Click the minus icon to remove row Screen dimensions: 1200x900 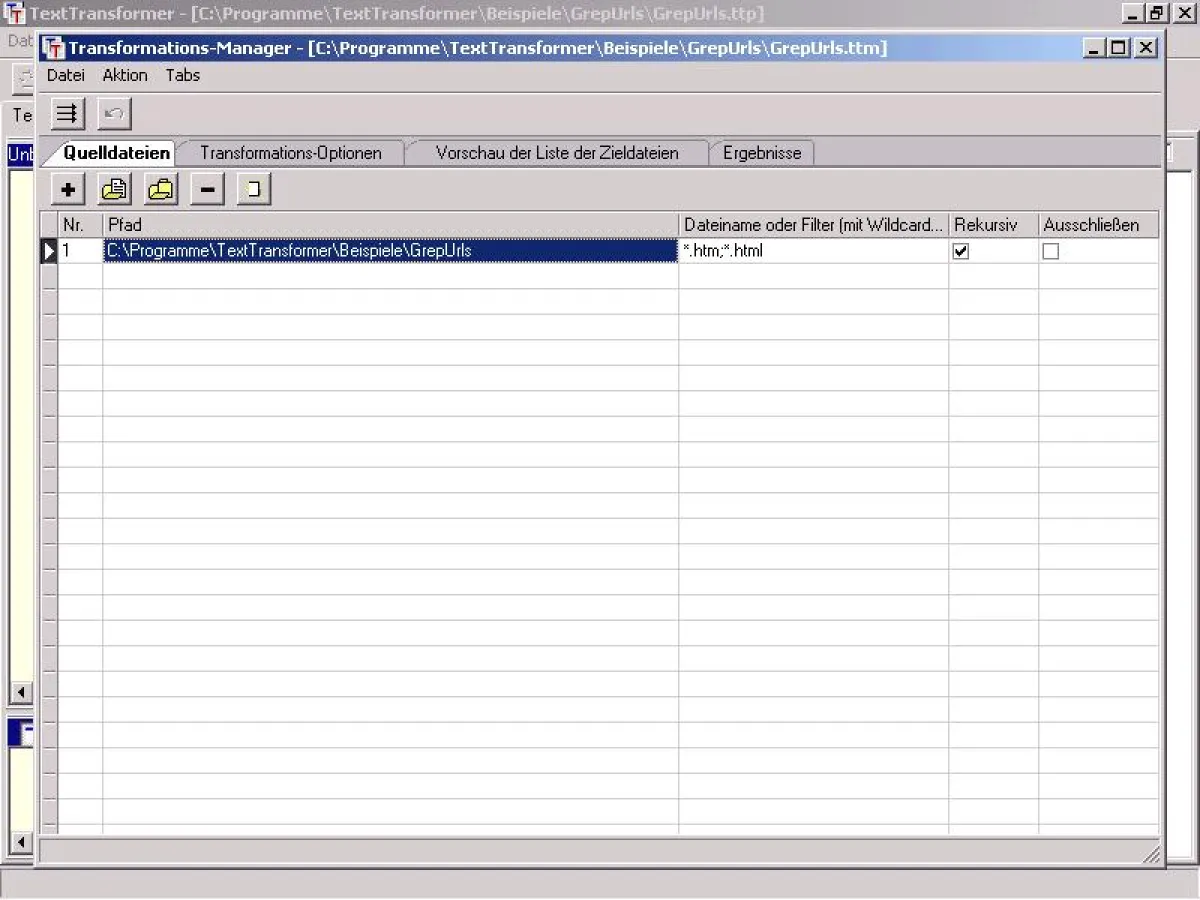click(x=207, y=189)
